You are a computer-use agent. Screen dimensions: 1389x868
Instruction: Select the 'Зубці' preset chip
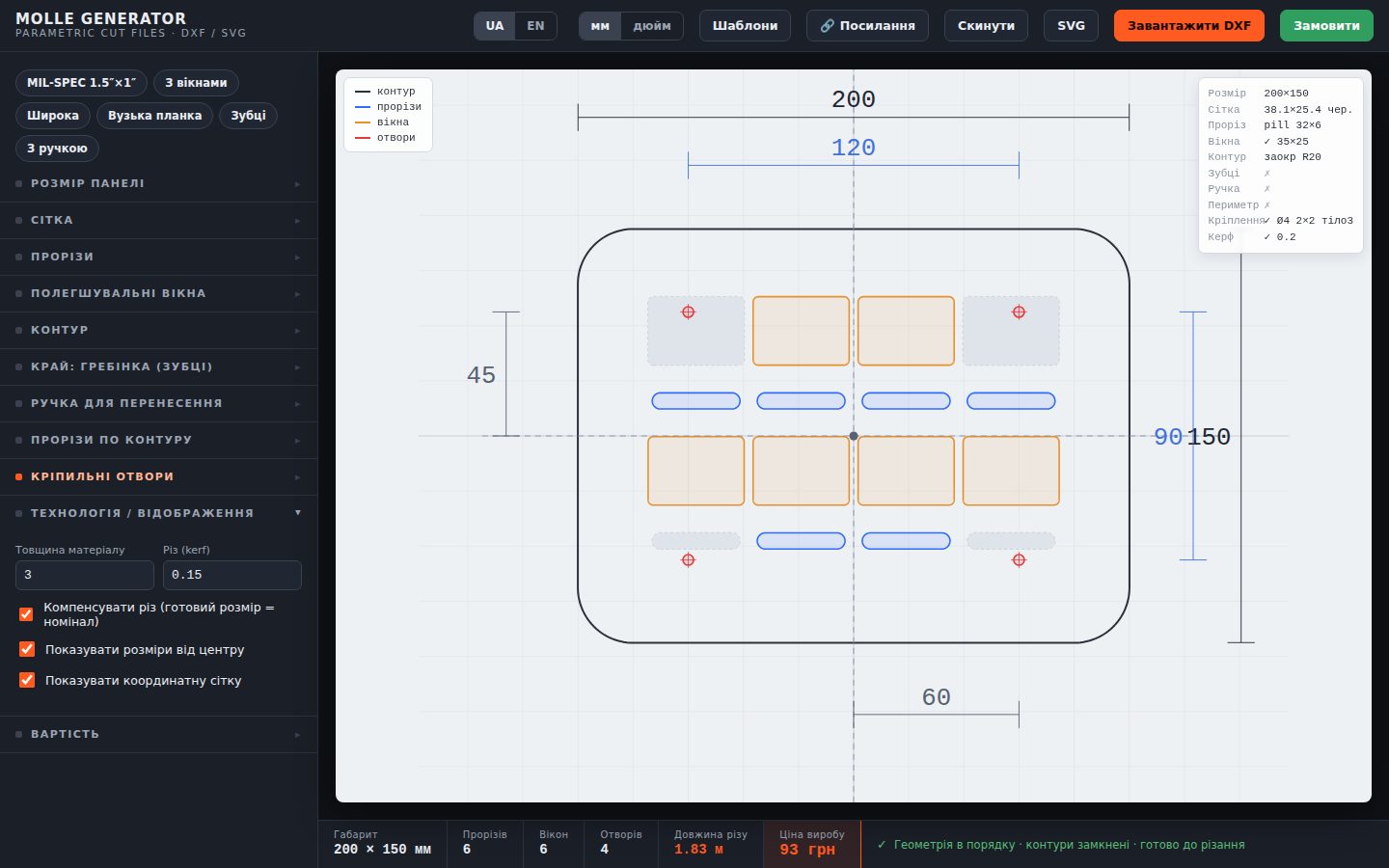tap(248, 116)
